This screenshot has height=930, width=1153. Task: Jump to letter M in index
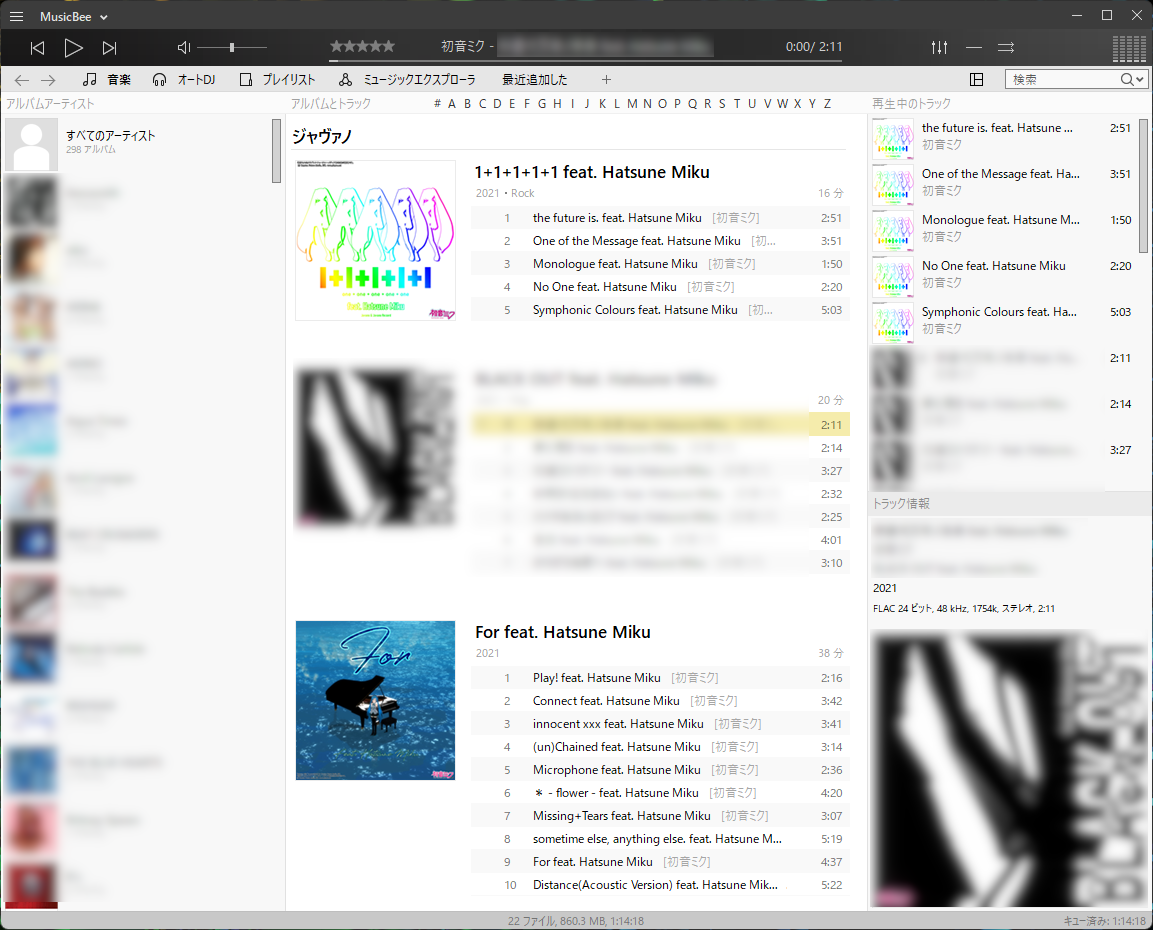tap(632, 104)
